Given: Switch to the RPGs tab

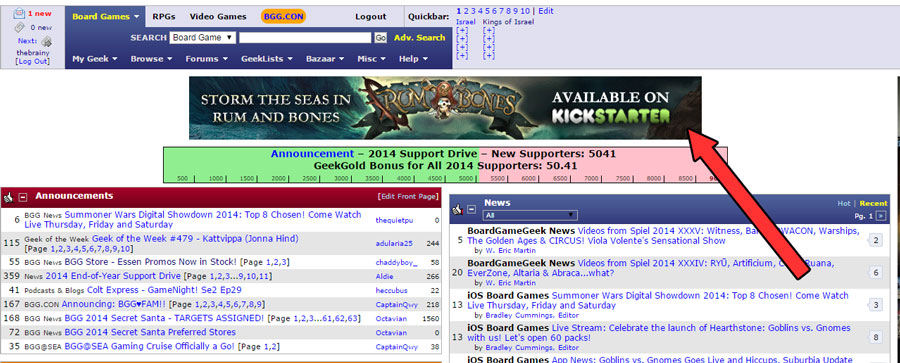Looking at the screenshot, I should coord(164,17).
